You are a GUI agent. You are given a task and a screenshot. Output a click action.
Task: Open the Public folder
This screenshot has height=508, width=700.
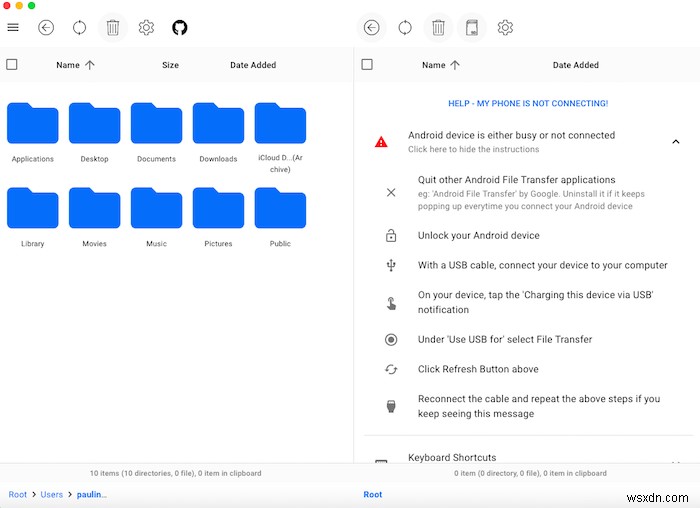coord(280,217)
